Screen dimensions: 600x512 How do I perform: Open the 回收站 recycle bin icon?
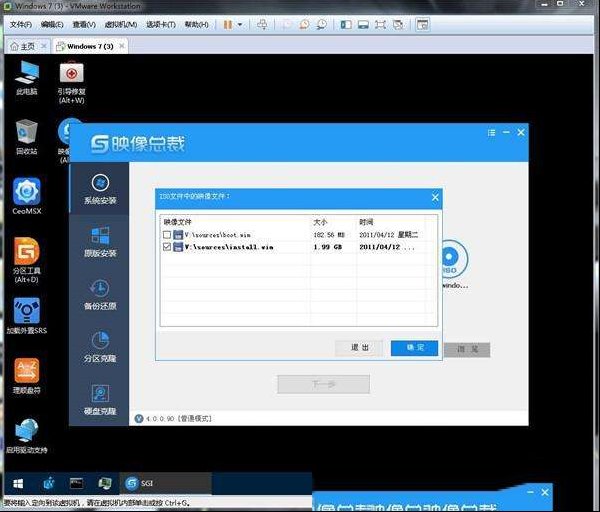tap(27, 137)
